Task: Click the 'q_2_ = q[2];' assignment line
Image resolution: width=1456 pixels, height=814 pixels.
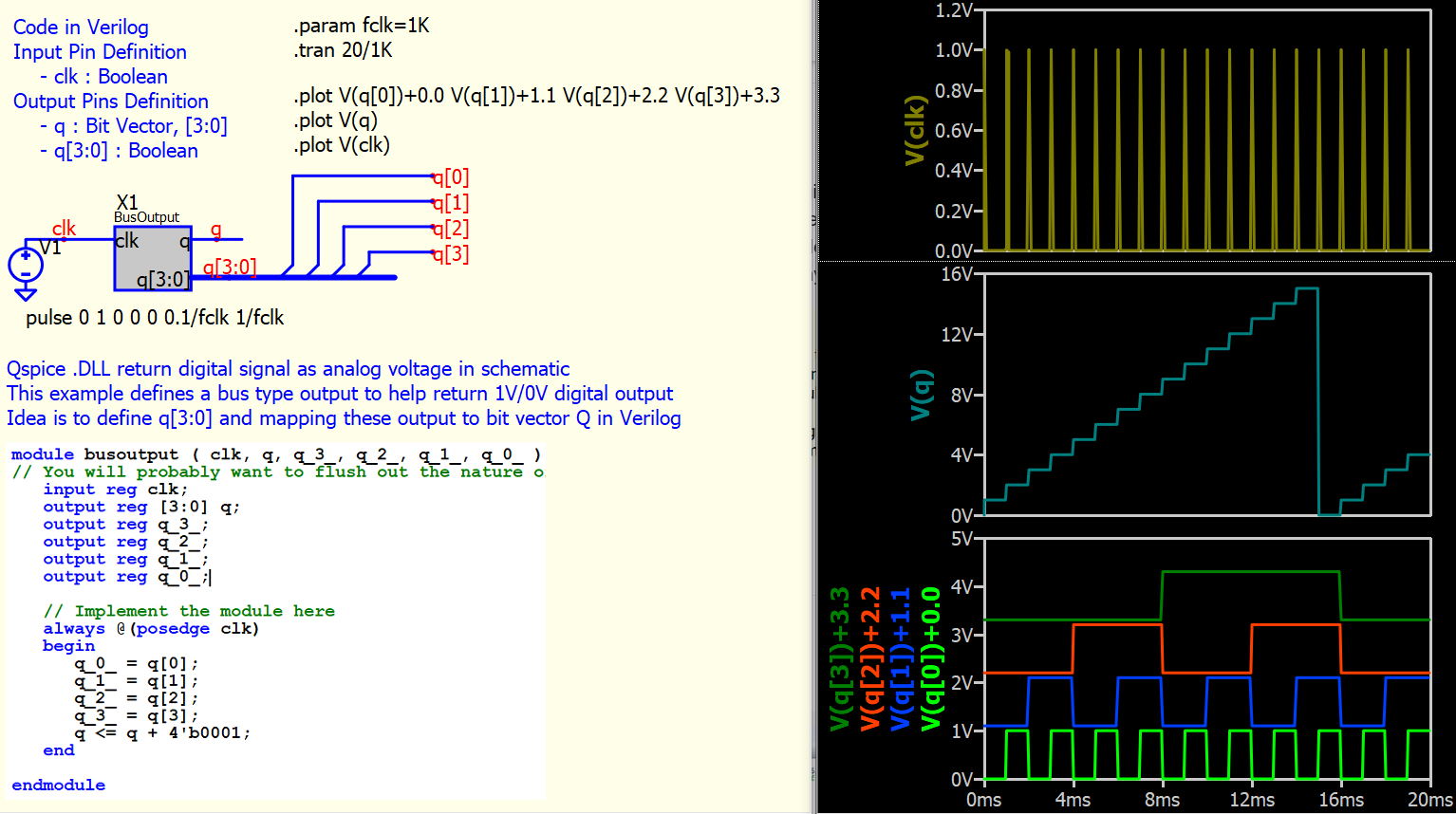Action: pos(137,699)
